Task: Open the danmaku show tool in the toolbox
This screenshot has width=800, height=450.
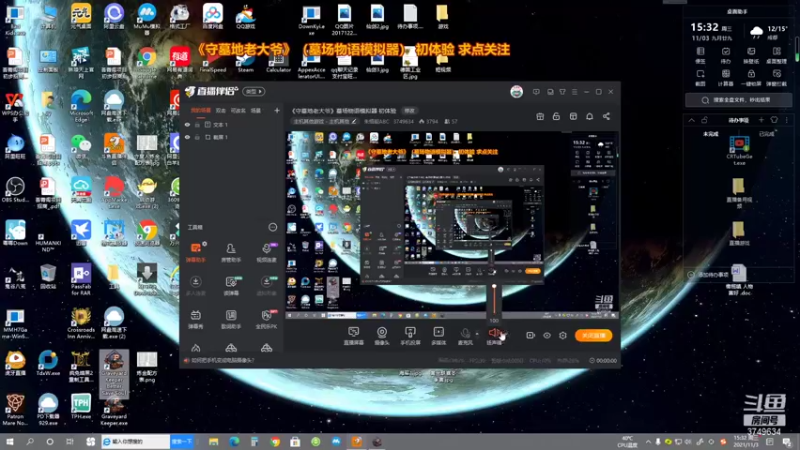Action: coord(196,318)
